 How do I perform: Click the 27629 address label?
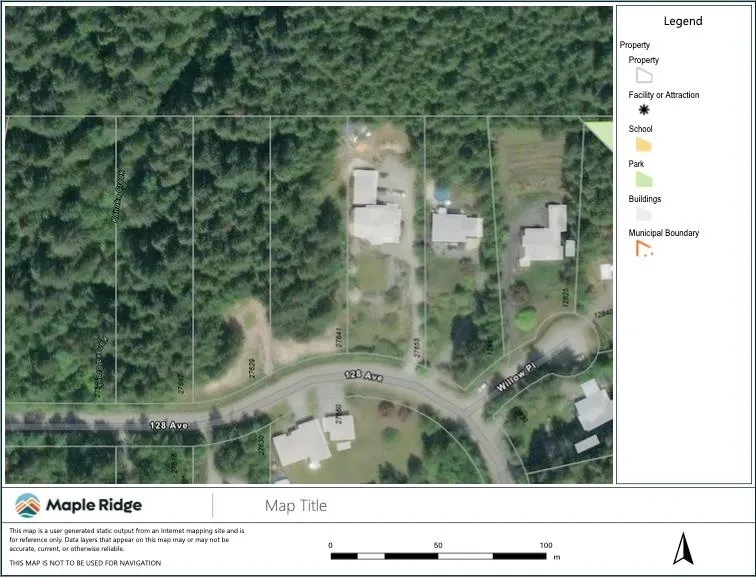252,367
